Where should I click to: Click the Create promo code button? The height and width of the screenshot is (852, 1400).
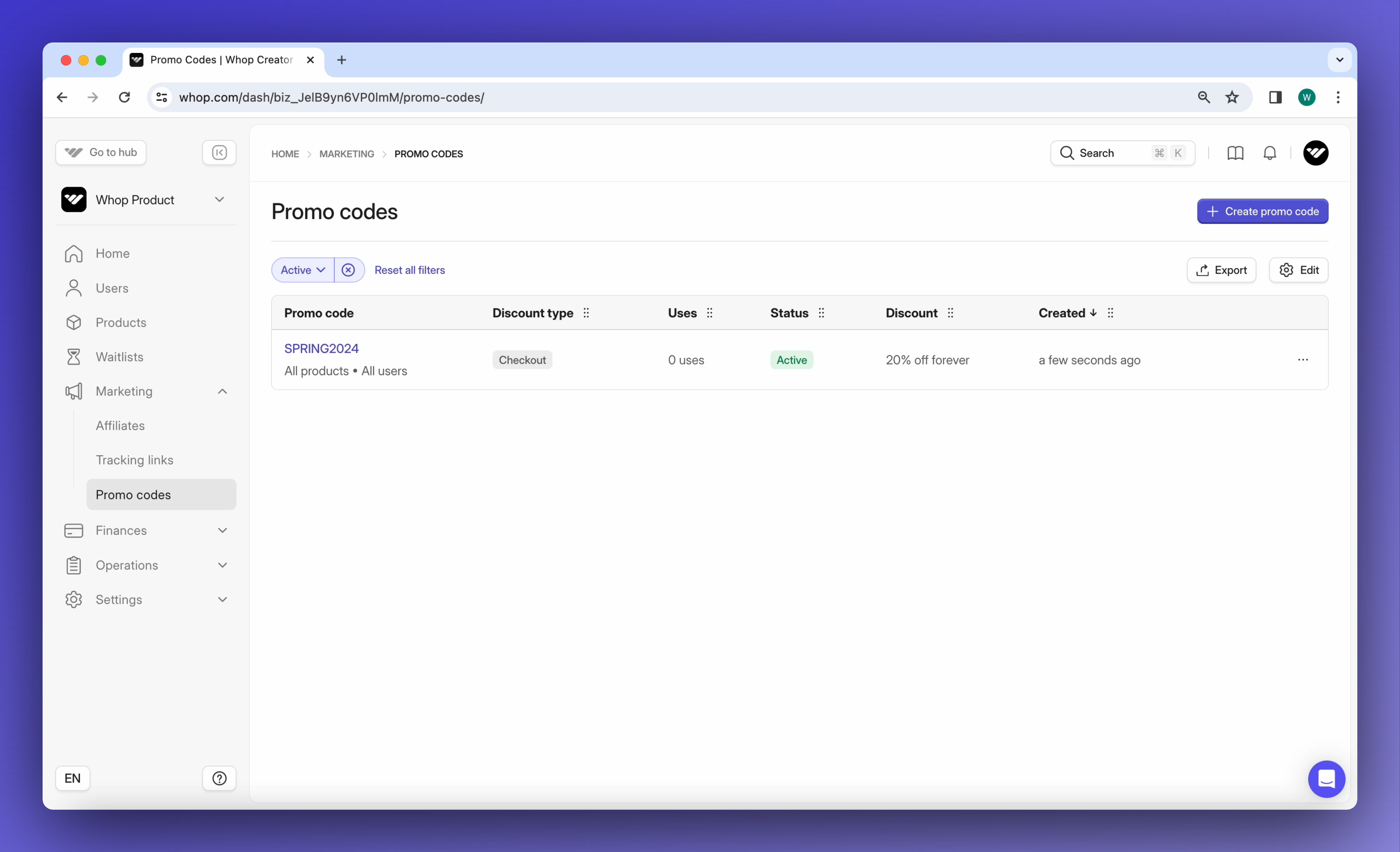(1262, 211)
